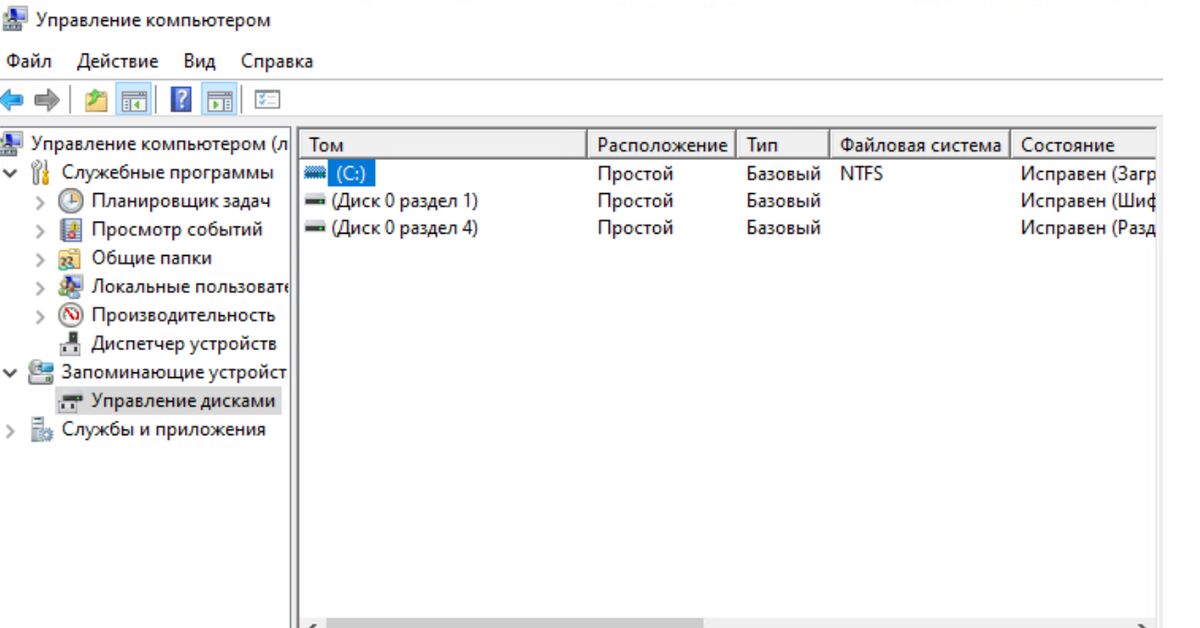Click the Производительность tree icon
Viewport: 1200px width, 628px height.
coord(71,315)
